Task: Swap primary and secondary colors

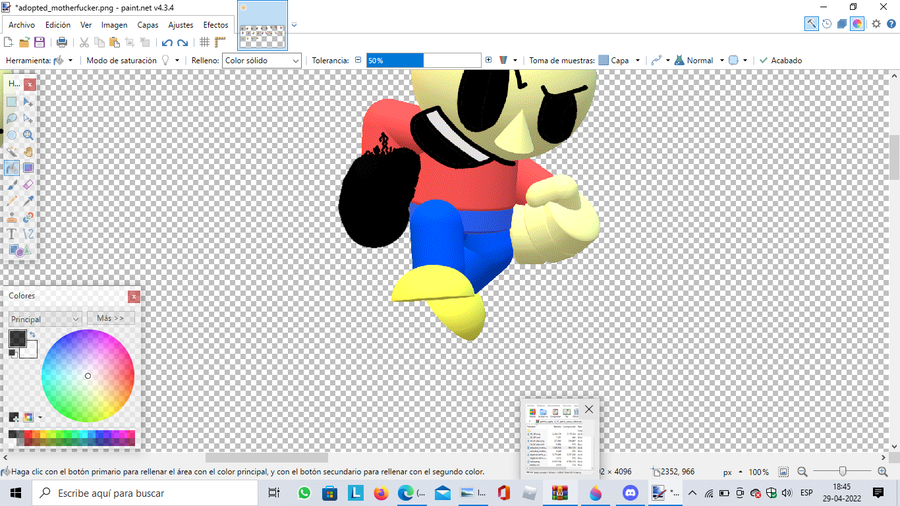Action: click(33, 334)
